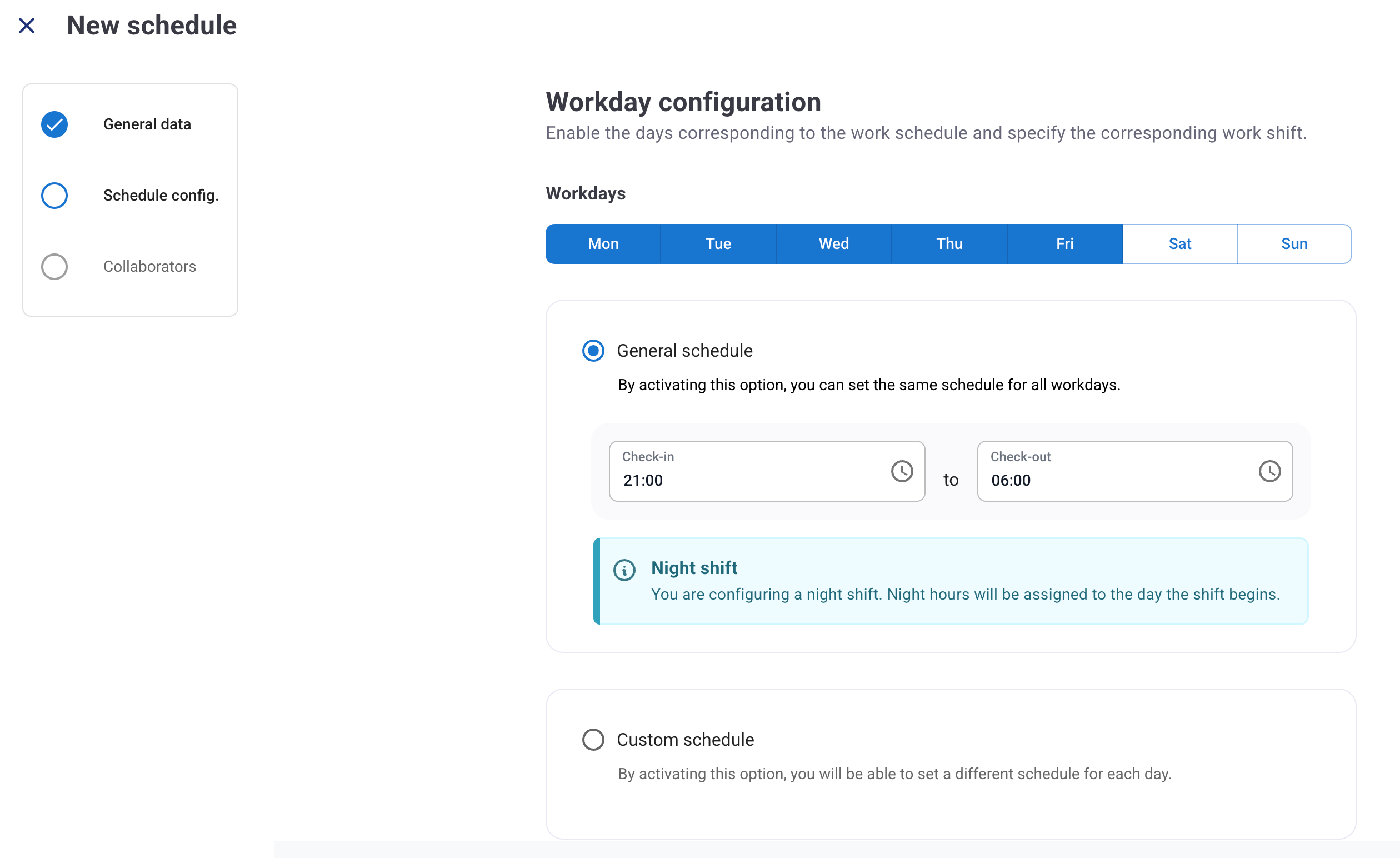Close the New schedule dialog
The image size is (1400, 858).
[27, 26]
